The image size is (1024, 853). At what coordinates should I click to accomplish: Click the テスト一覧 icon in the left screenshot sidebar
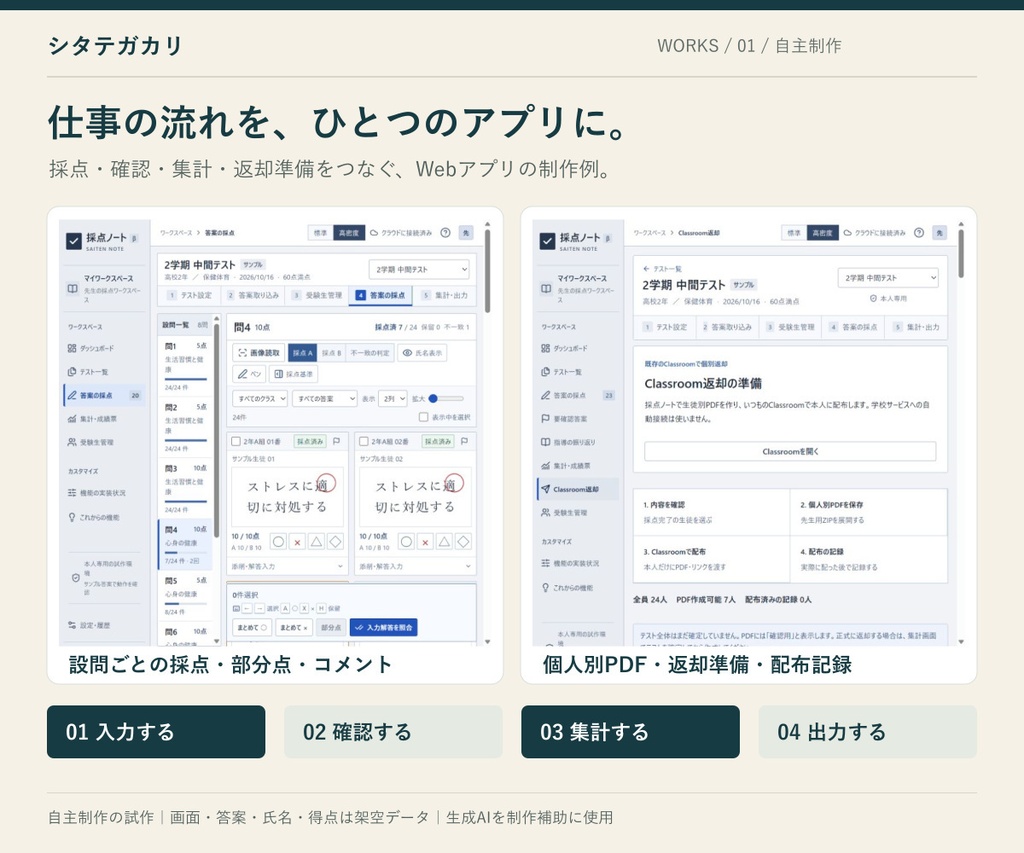72,372
